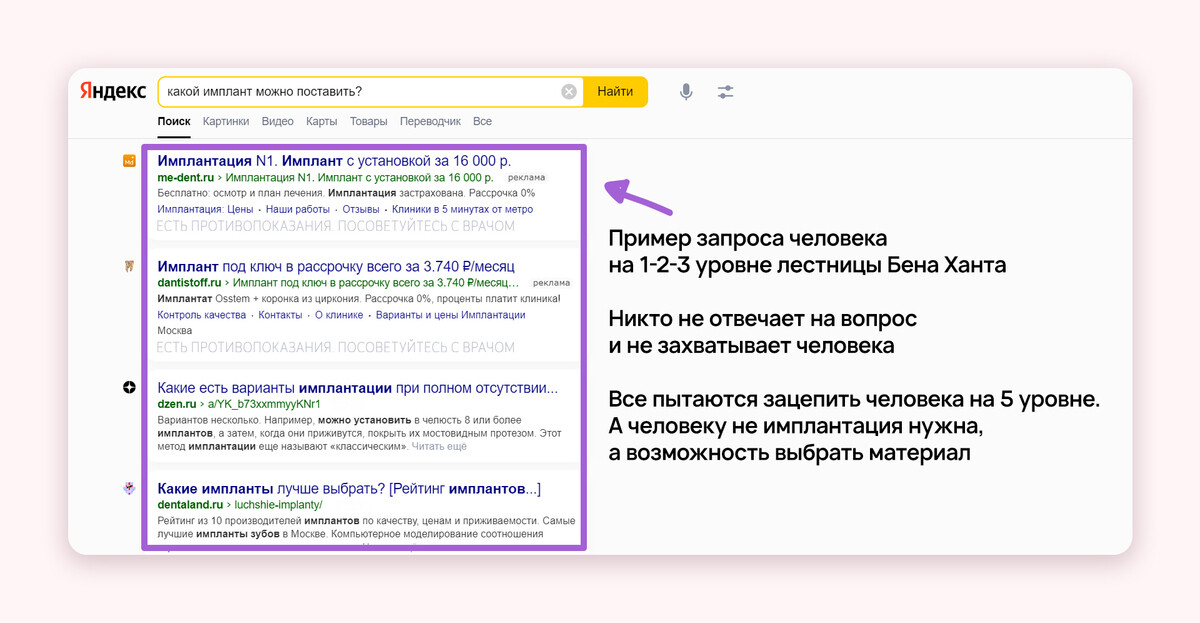The height and width of the screenshot is (623, 1200).
Task: Select the Поиск tab
Action: click(174, 121)
